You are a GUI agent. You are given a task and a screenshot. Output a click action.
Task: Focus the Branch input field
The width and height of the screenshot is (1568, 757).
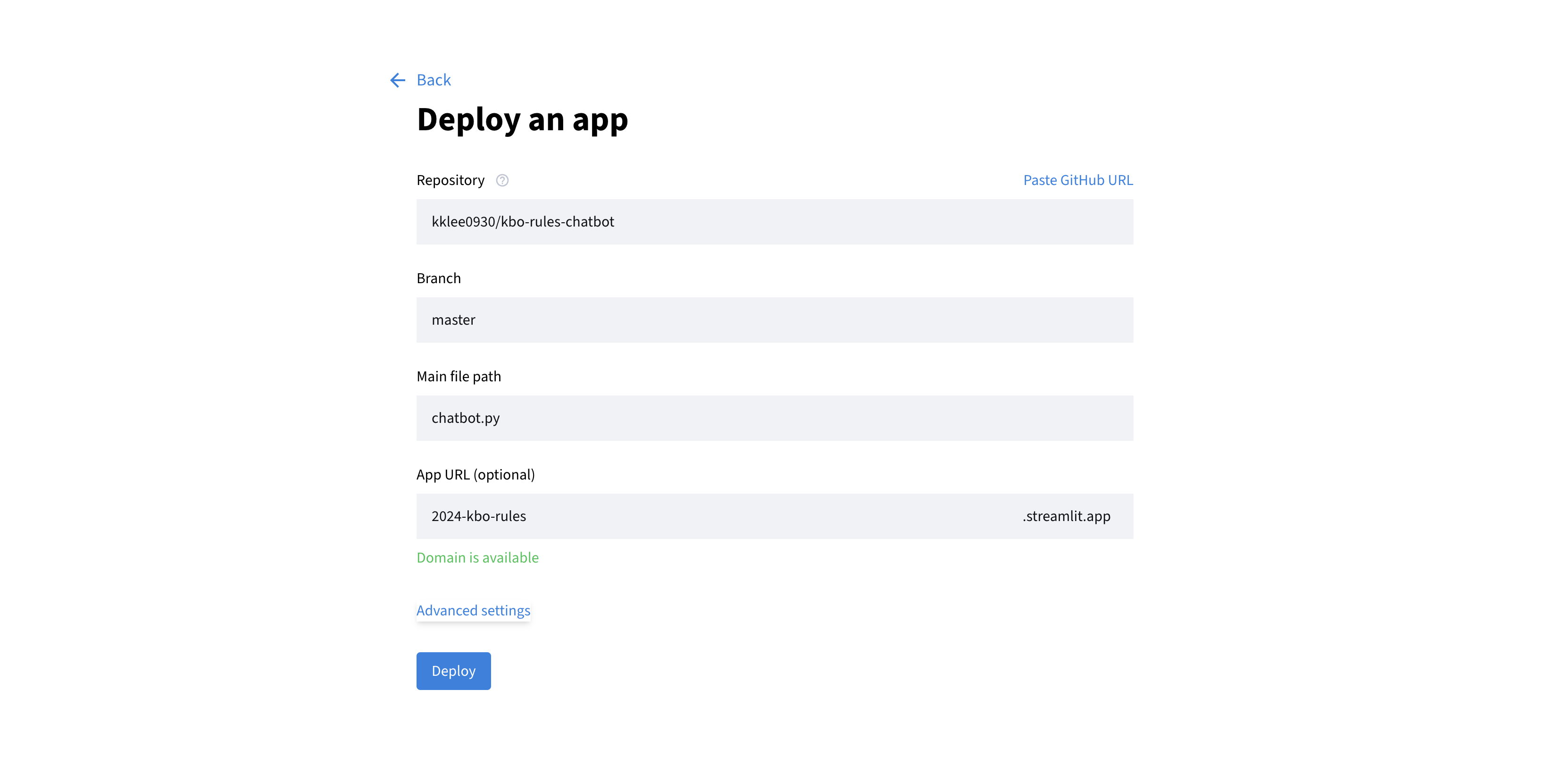click(774, 320)
